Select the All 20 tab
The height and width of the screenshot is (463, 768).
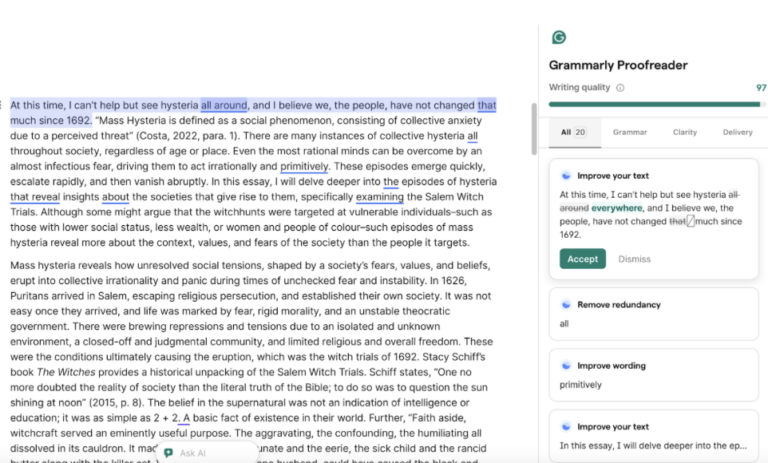pyautogui.click(x=574, y=132)
